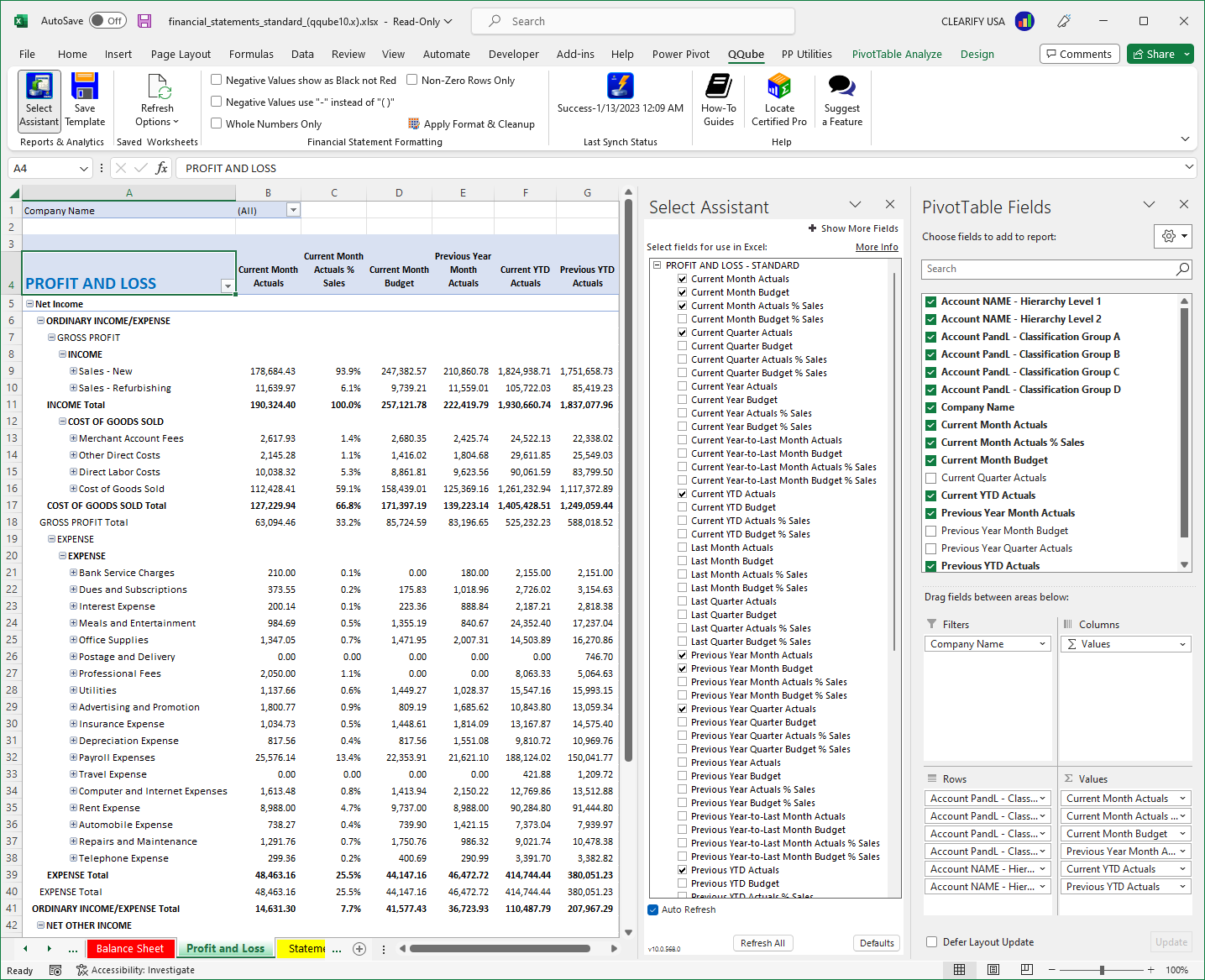Apply Format & Cleanup formatting
The width and height of the screenshot is (1205, 980).
tap(473, 123)
